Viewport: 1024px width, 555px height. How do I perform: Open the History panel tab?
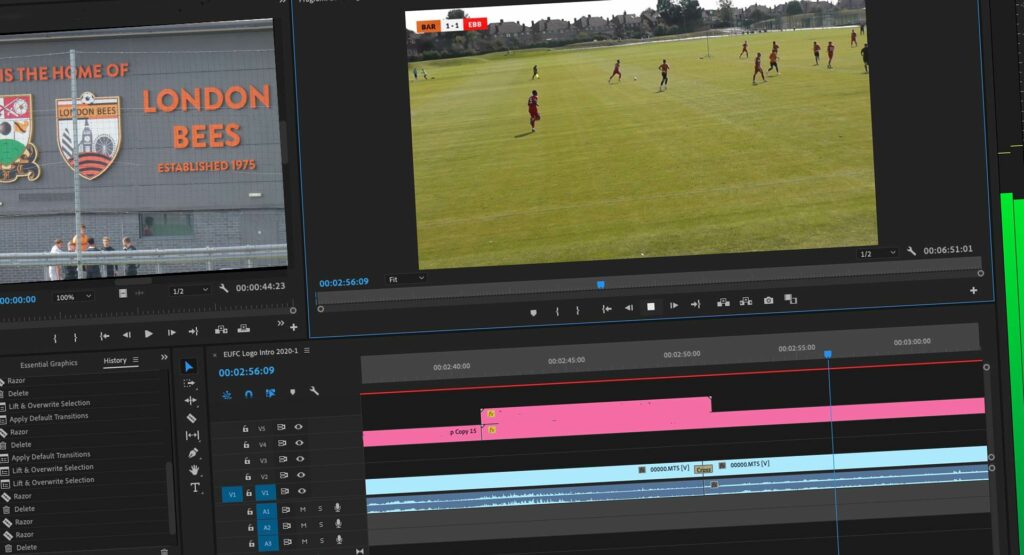(115, 360)
